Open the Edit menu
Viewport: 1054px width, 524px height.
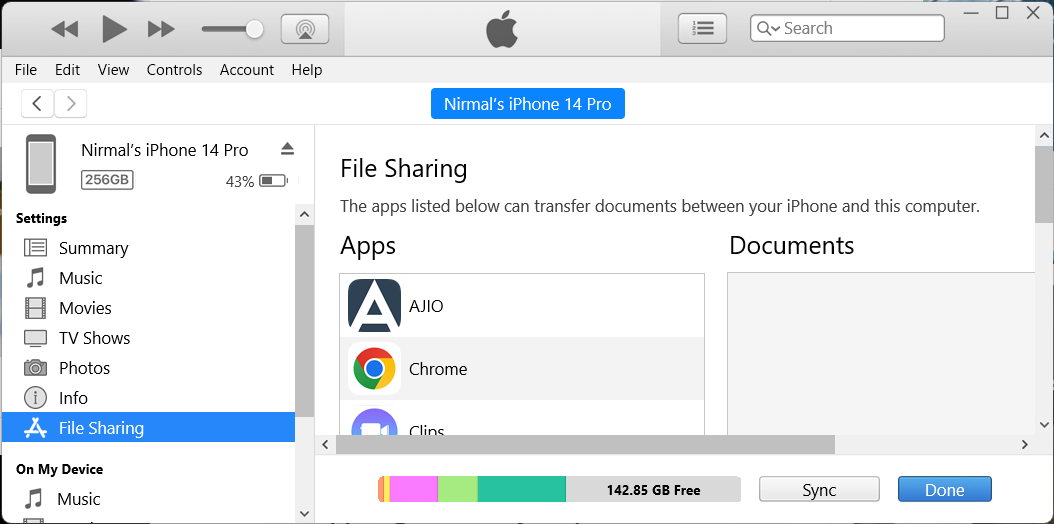(67, 70)
